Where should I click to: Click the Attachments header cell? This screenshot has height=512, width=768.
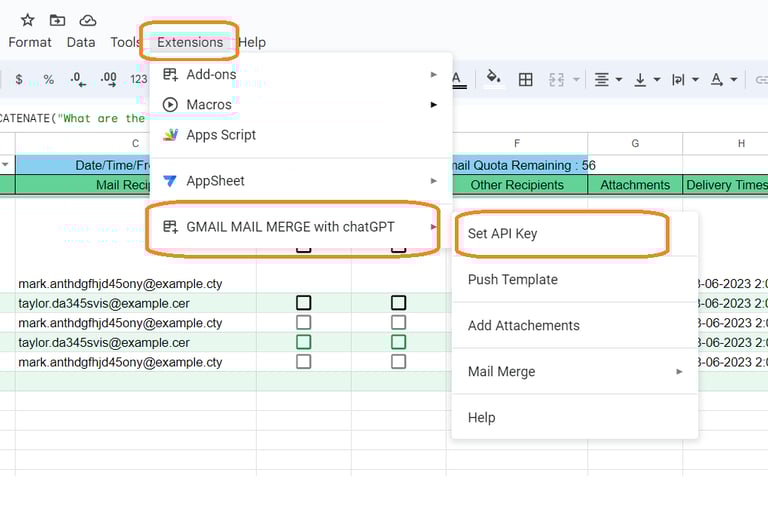click(635, 185)
